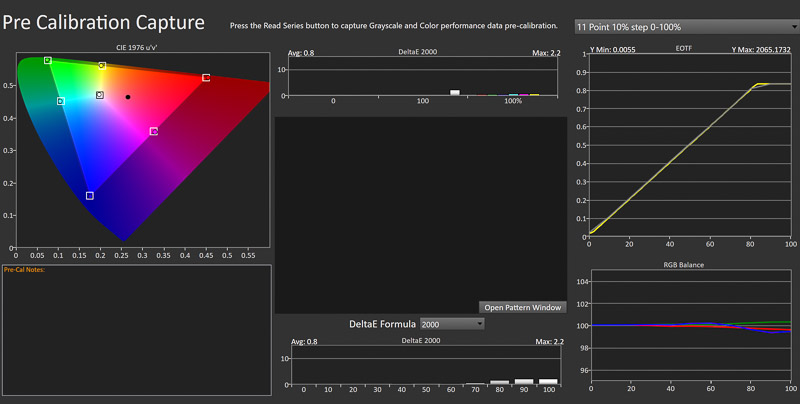Click inside the Pre-Cal Notes field
This screenshot has width=800, height=404.
click(x=135, y=330)
